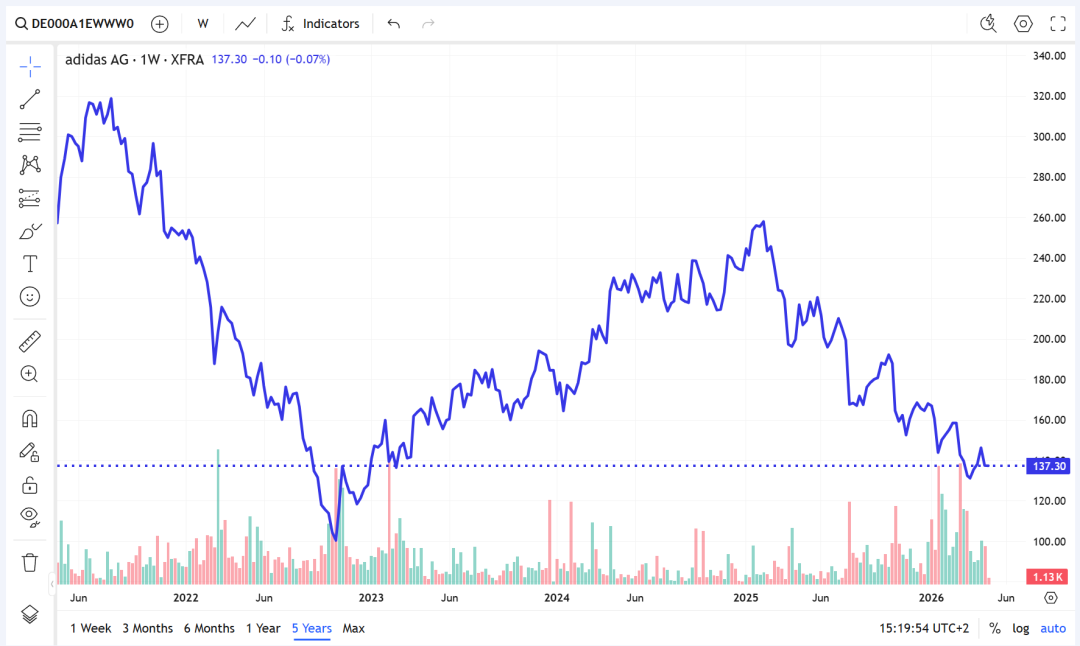Image resolution: width=1080 pixels, height=646 pixels.
Task: Open the chart type line dropdown
Action: pos(245,23)
